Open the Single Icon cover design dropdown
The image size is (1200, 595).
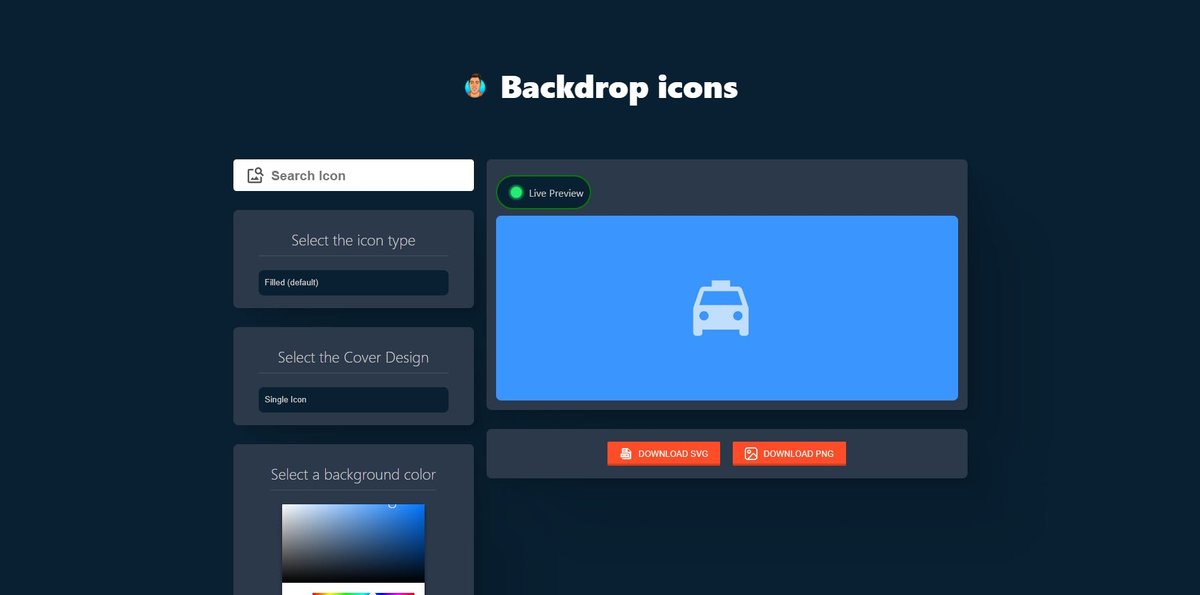(x=353, y=399)
